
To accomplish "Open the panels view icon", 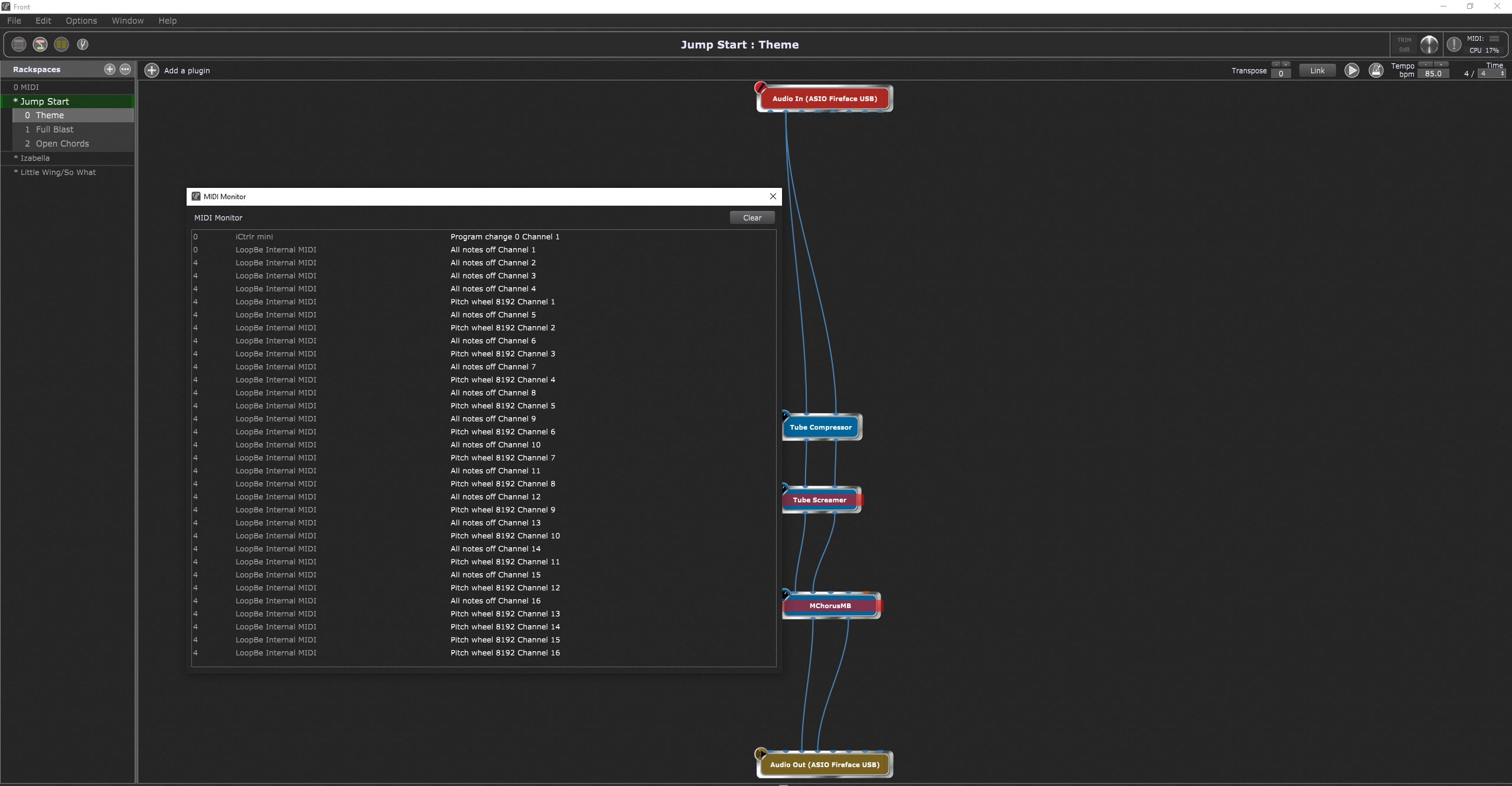I will tap(19, 44).
